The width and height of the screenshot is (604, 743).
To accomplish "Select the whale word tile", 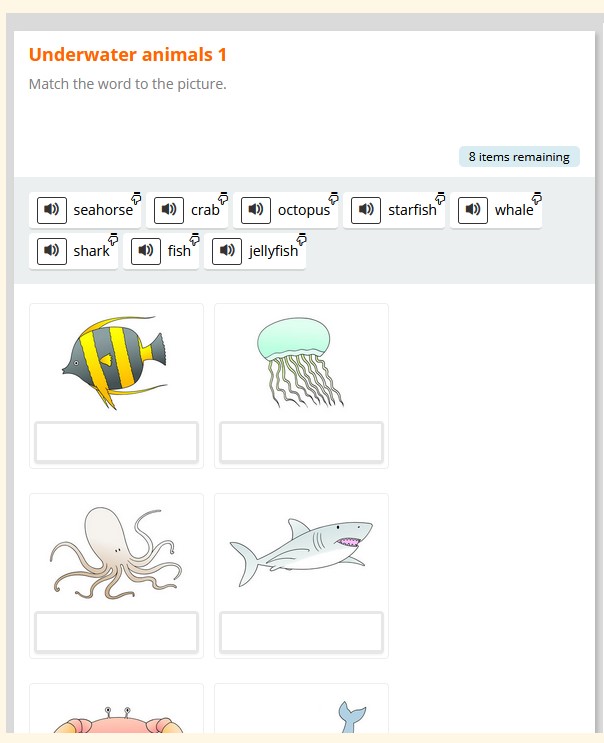I will coord(496,210).
